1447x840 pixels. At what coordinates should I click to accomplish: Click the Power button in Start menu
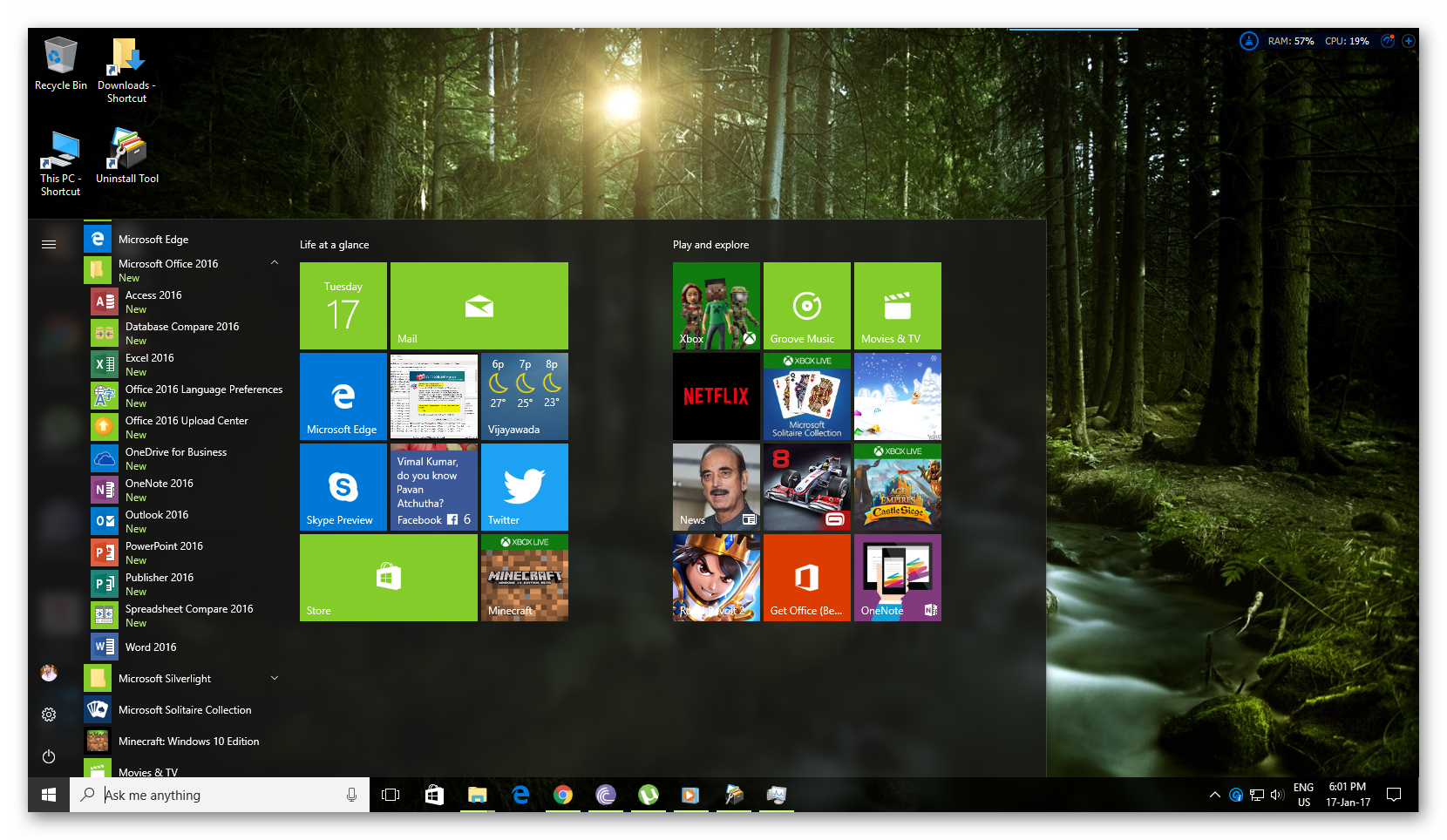(49, 756)
